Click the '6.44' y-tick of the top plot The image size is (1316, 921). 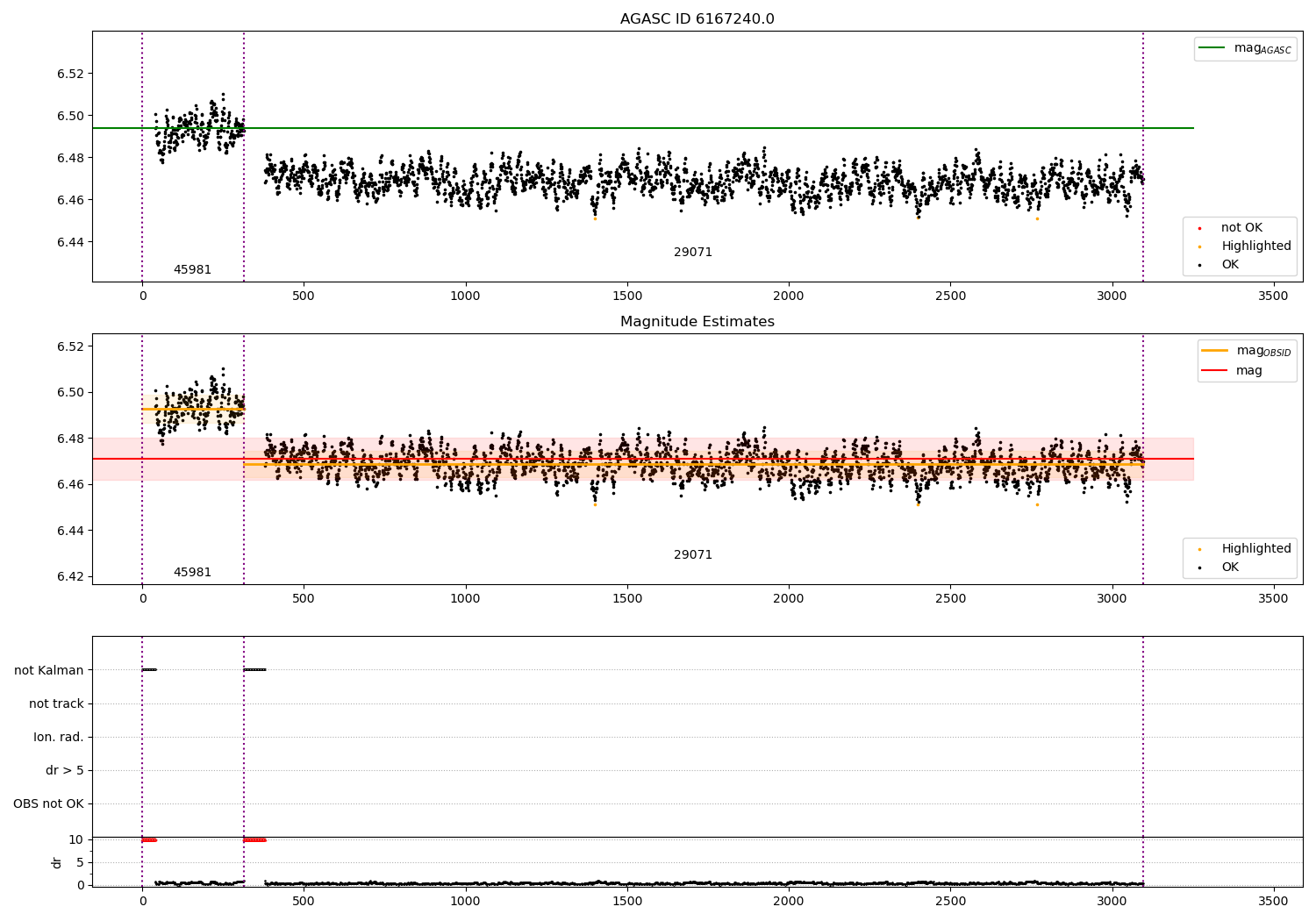70,242
